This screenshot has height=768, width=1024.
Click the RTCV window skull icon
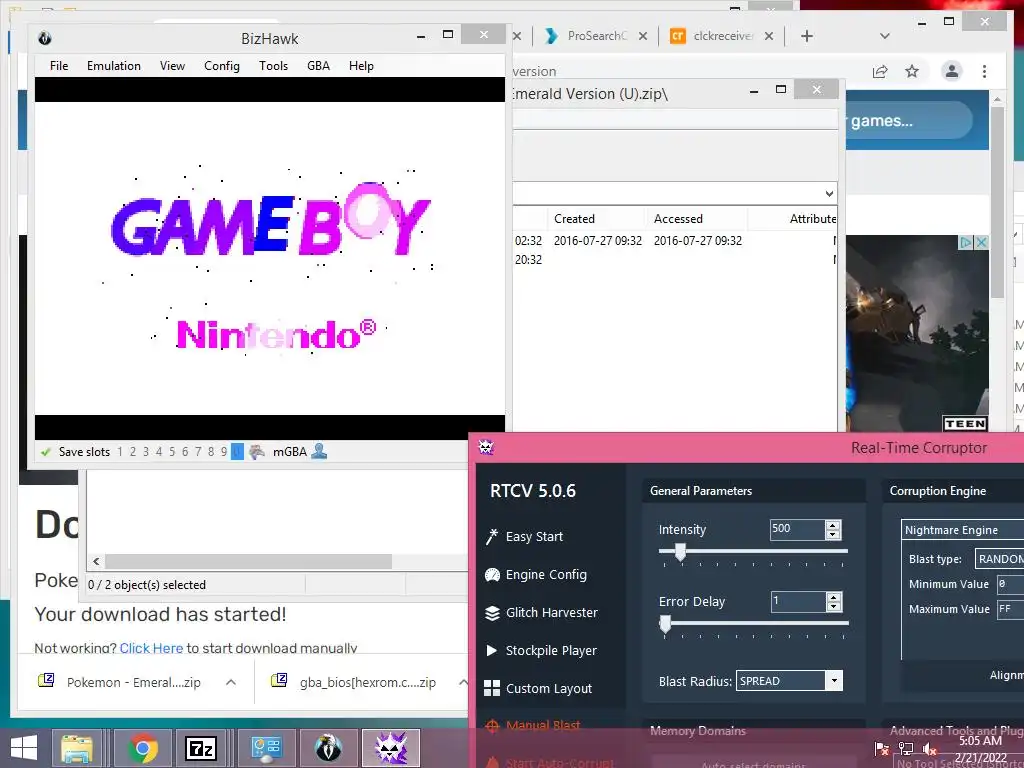[x=486, y=447]
